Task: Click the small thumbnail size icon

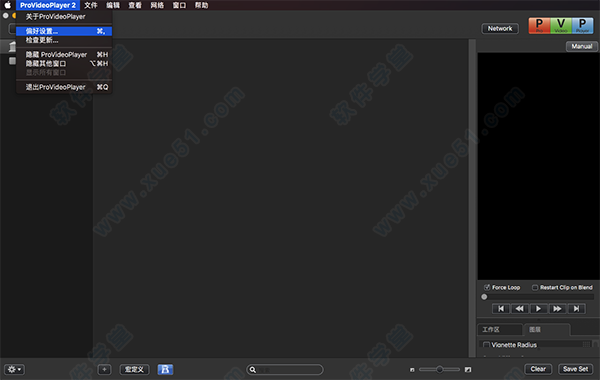Action: point(412,370)
